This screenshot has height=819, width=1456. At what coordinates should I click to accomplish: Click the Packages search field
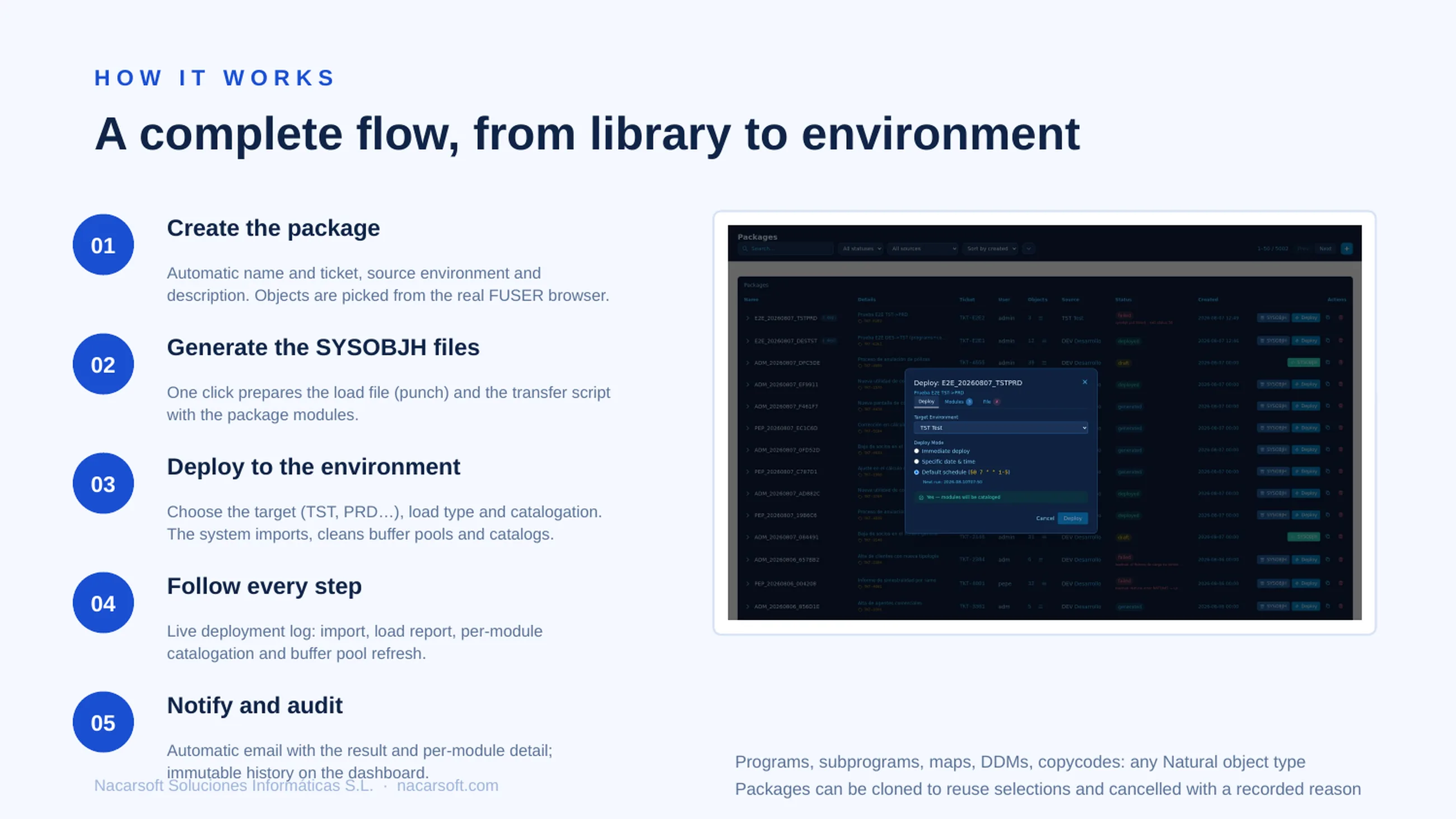point(786,248)
